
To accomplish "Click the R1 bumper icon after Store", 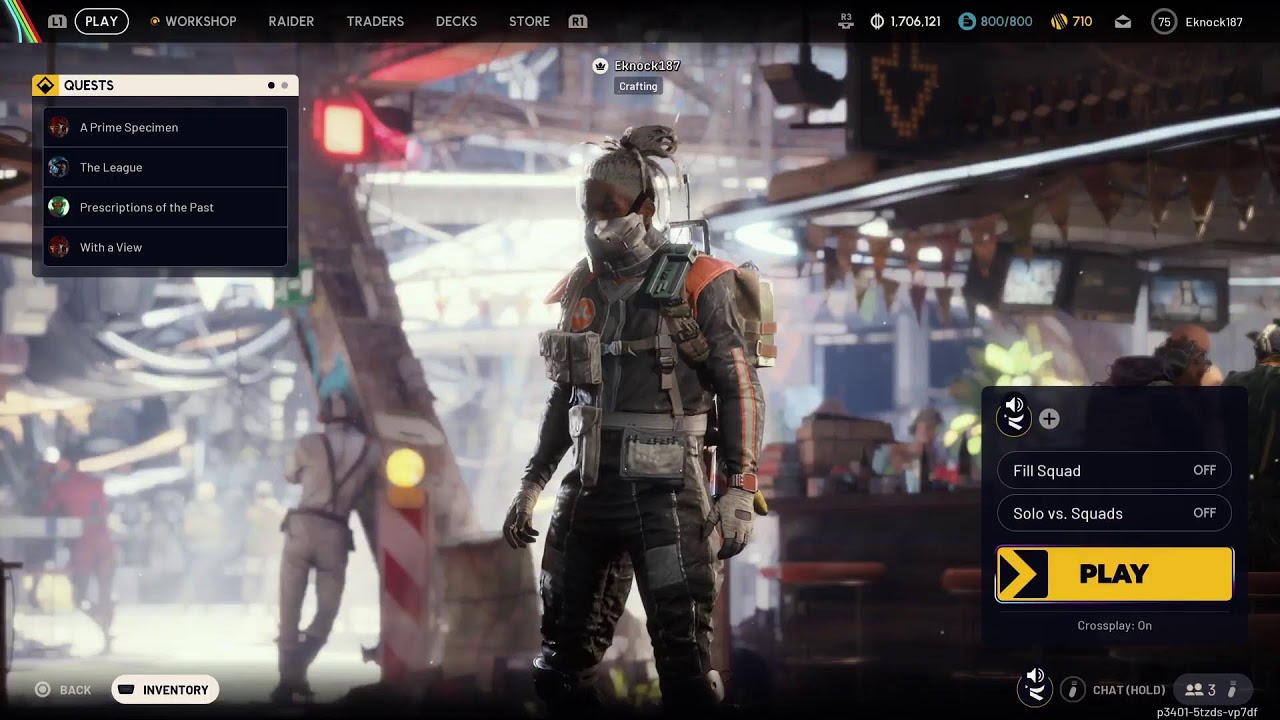I will click(577, 21).
